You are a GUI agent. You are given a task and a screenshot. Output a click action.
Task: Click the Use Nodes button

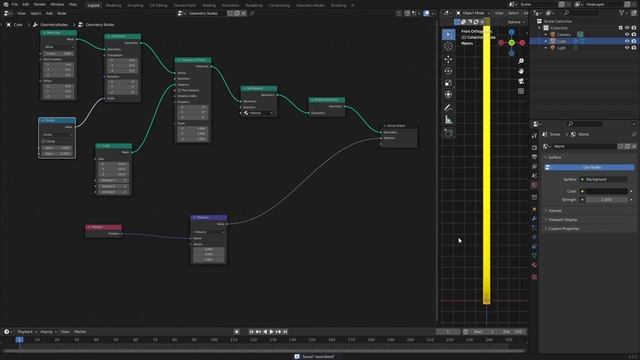pos(590,167)
